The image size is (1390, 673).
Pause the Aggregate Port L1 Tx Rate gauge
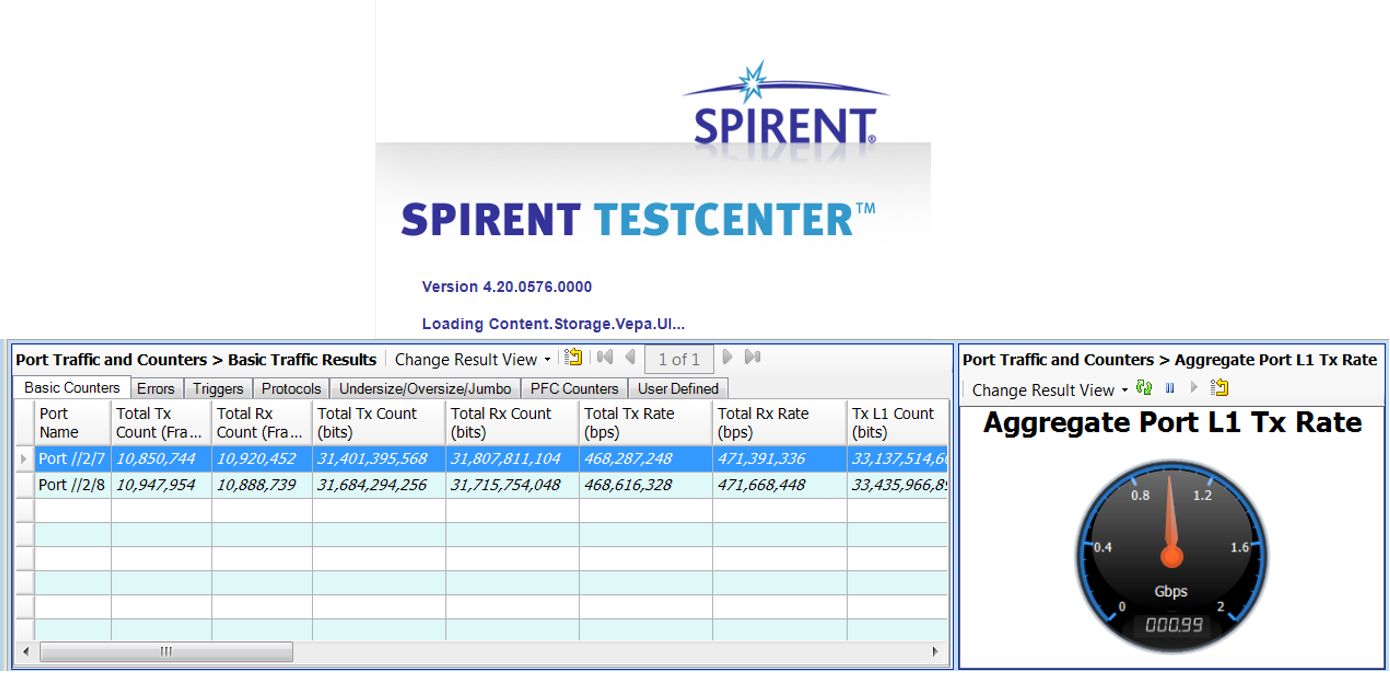(1169, 388)
